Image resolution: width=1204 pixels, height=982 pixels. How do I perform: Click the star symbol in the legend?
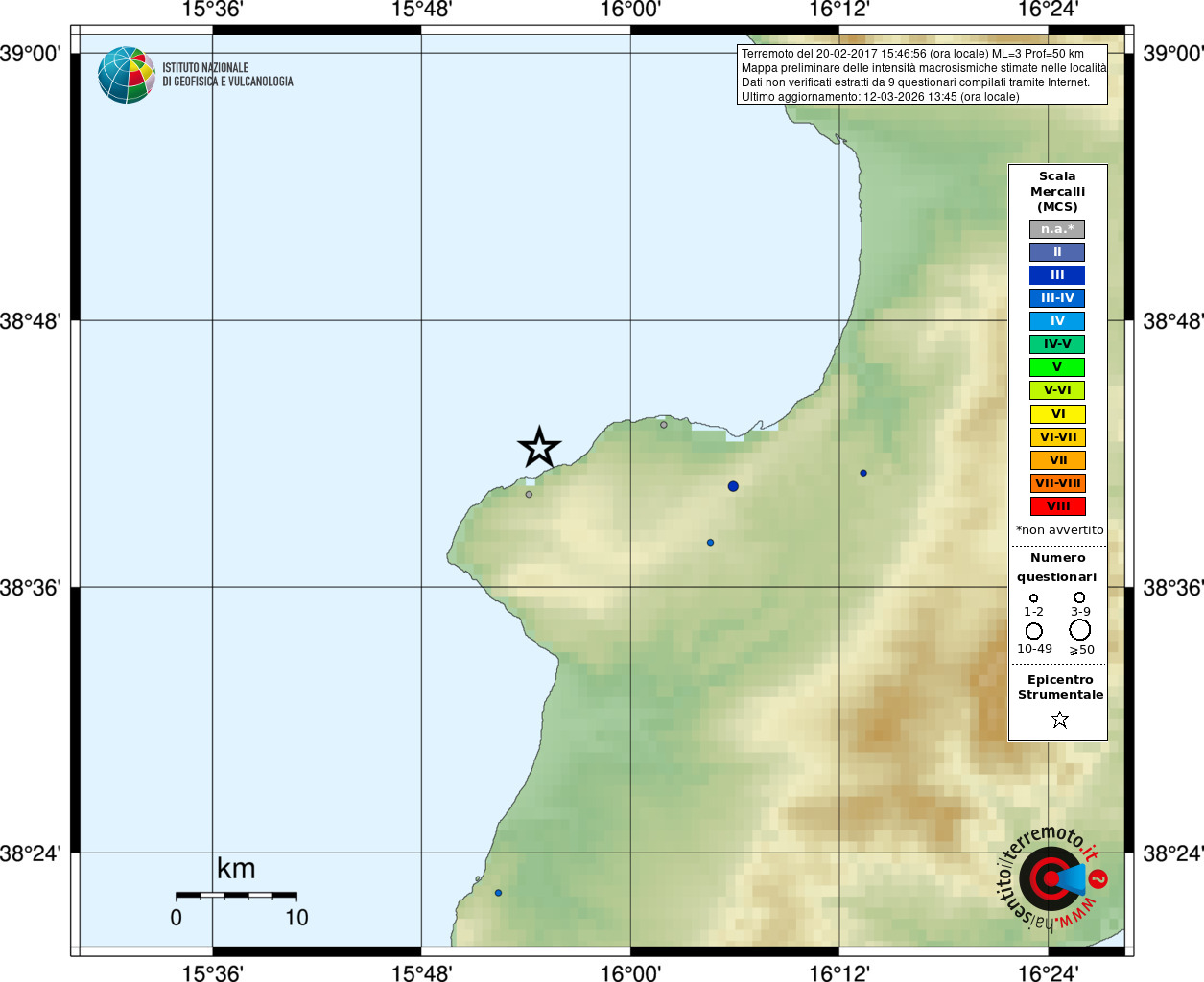coord(1059,719)
